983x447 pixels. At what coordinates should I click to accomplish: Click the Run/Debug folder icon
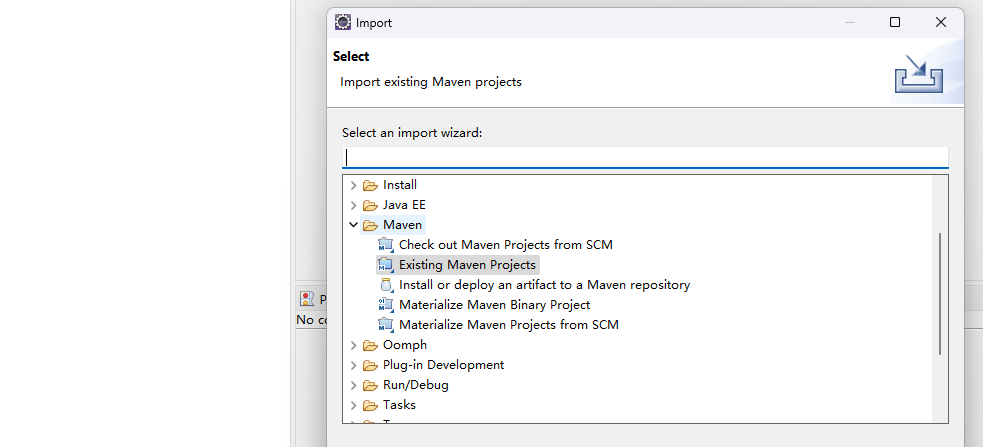pyautogui.click(x=371, y=386)
